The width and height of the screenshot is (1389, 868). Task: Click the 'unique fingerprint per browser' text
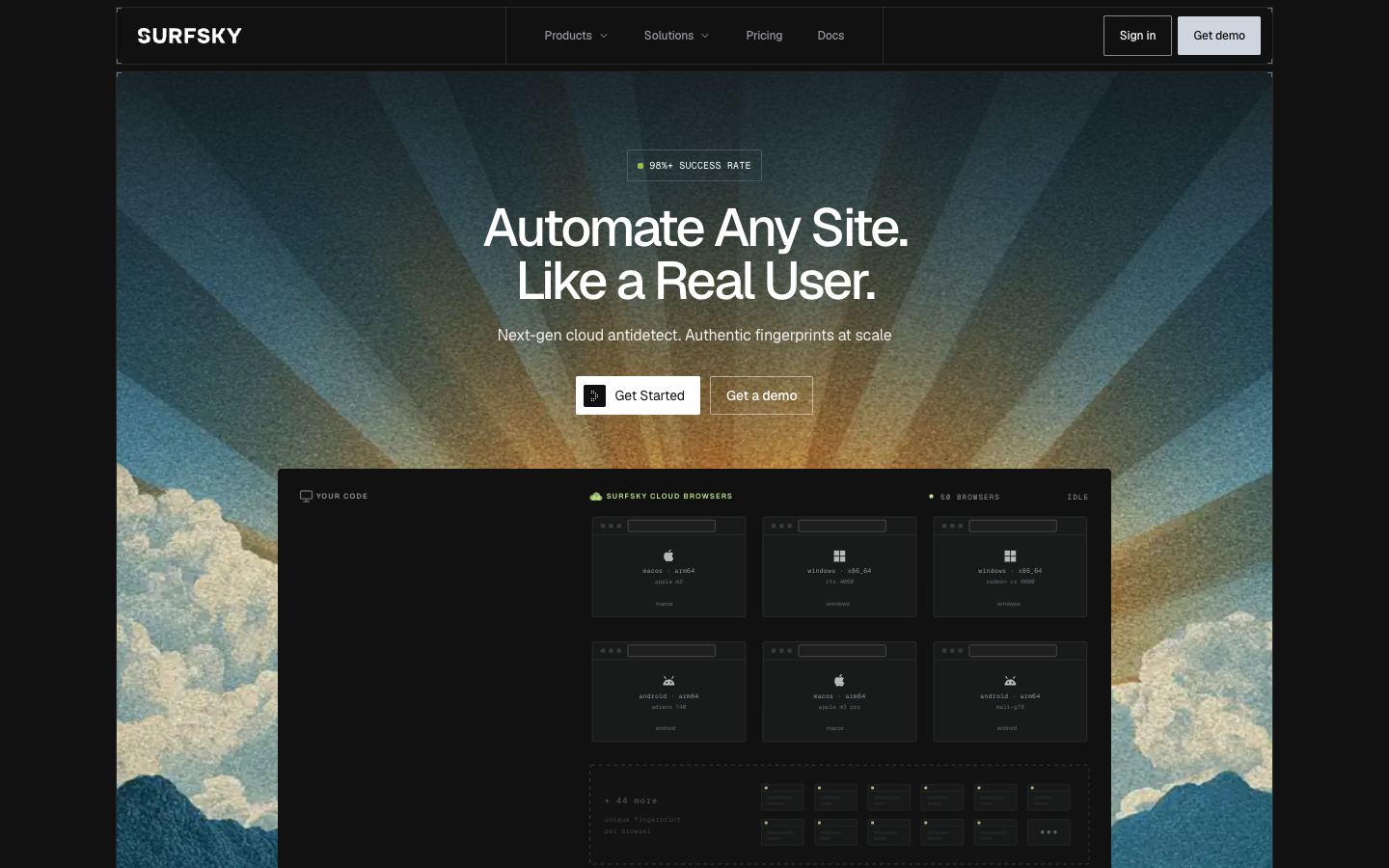(642, 825)
